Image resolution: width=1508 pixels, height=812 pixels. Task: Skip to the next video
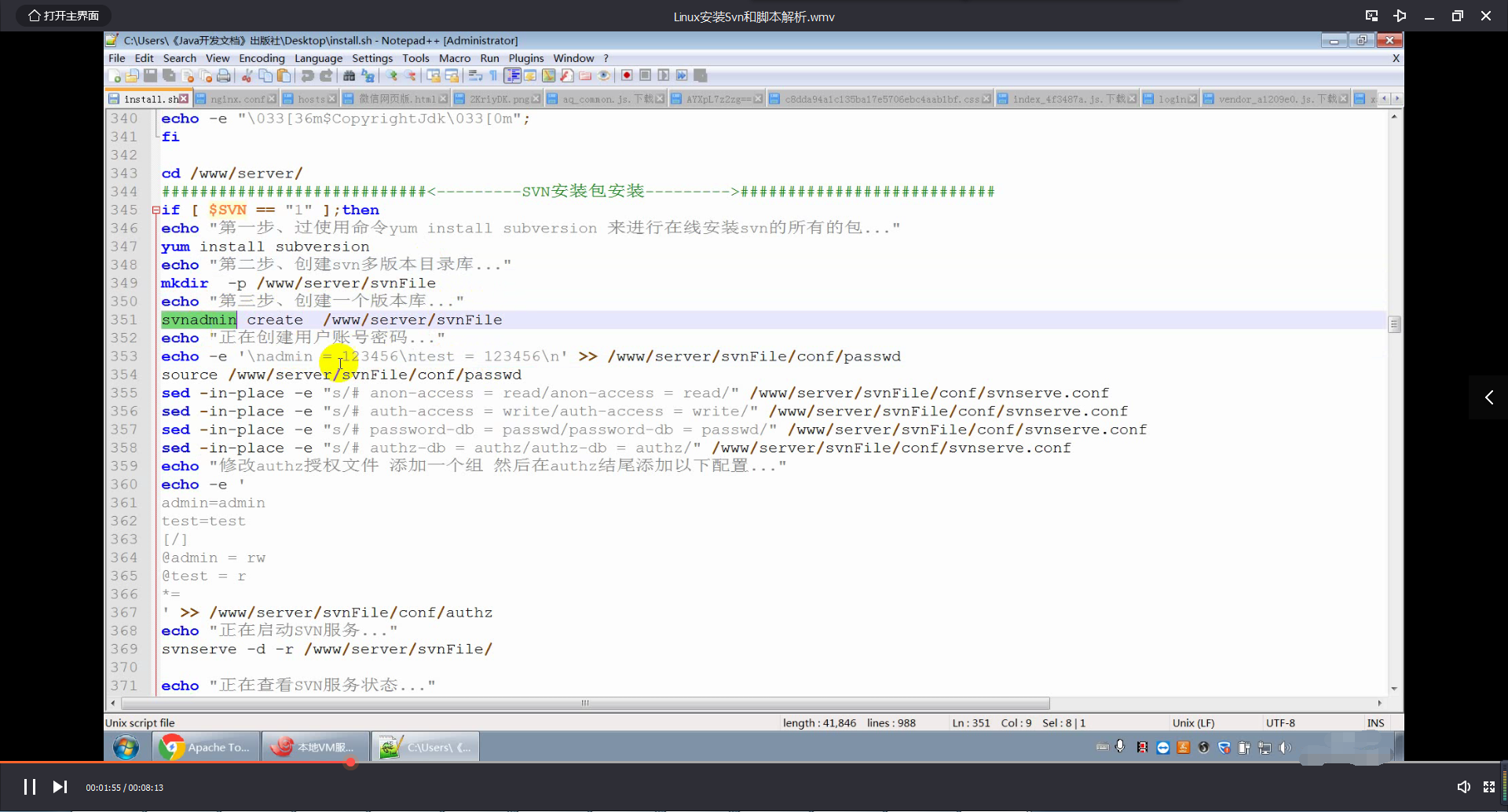point(60,787)
